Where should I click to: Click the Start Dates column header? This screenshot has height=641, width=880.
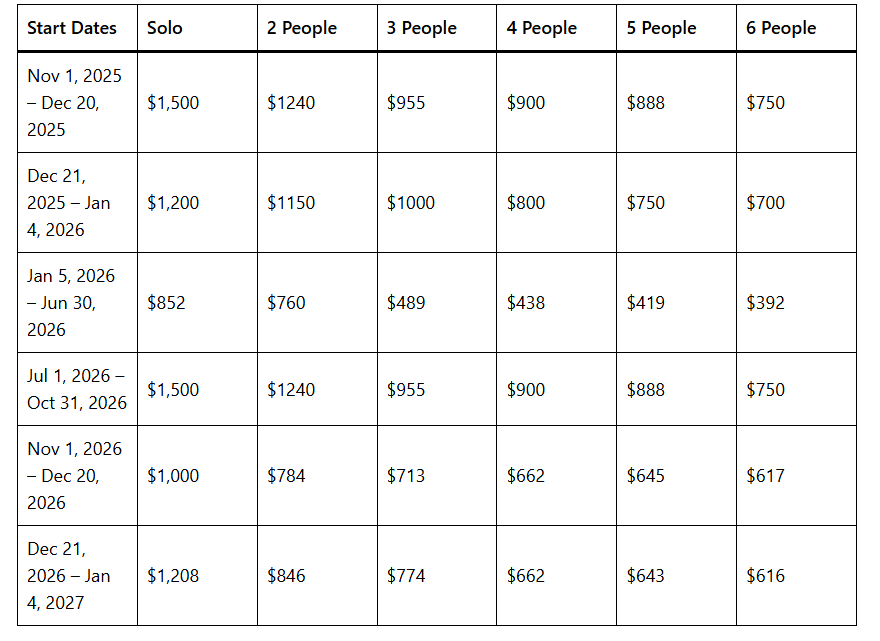[x=72, y=28]
